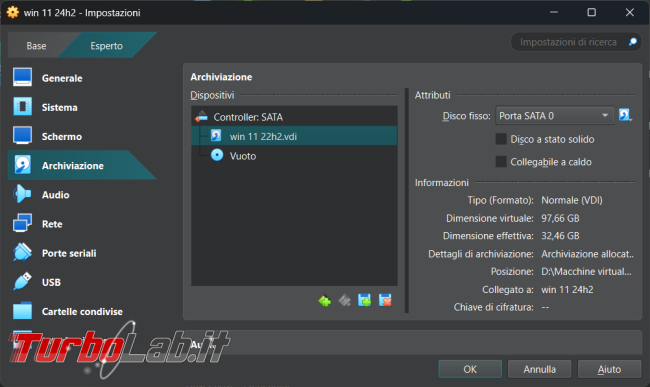Viewport: 650px width, 387px height.
Task: Enable Disco a stato solido checkbox
Action: (501, 139)
